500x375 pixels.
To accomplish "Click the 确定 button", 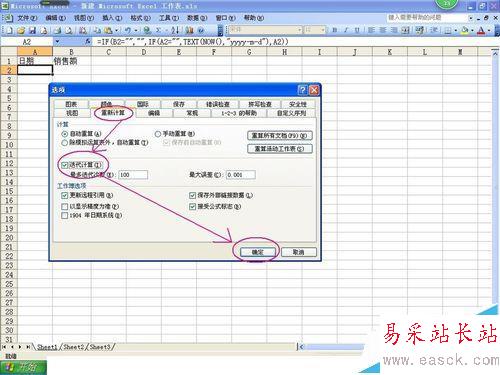I will 257,252.
